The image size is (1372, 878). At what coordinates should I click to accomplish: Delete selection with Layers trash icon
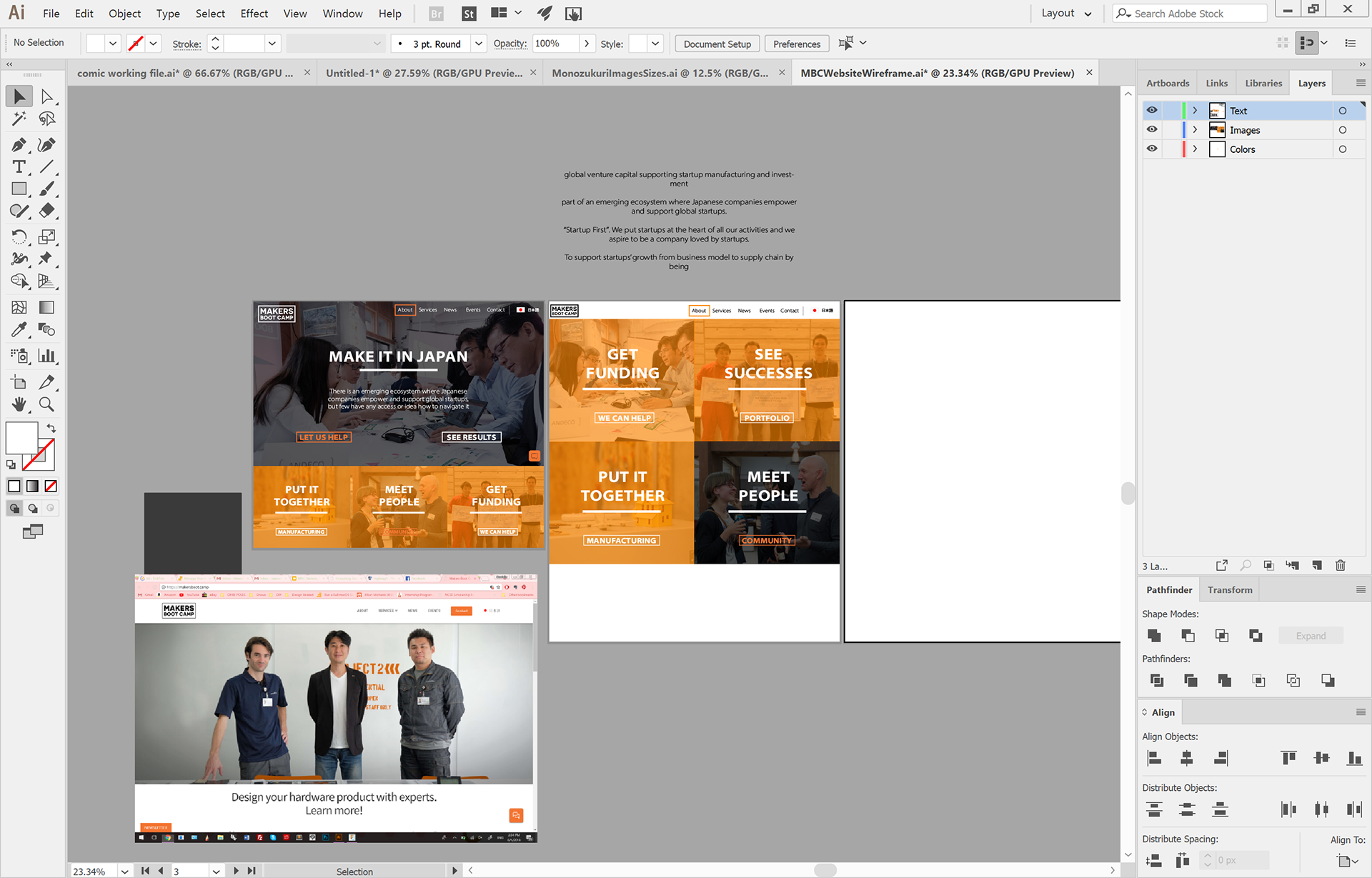pos(1341,565)
